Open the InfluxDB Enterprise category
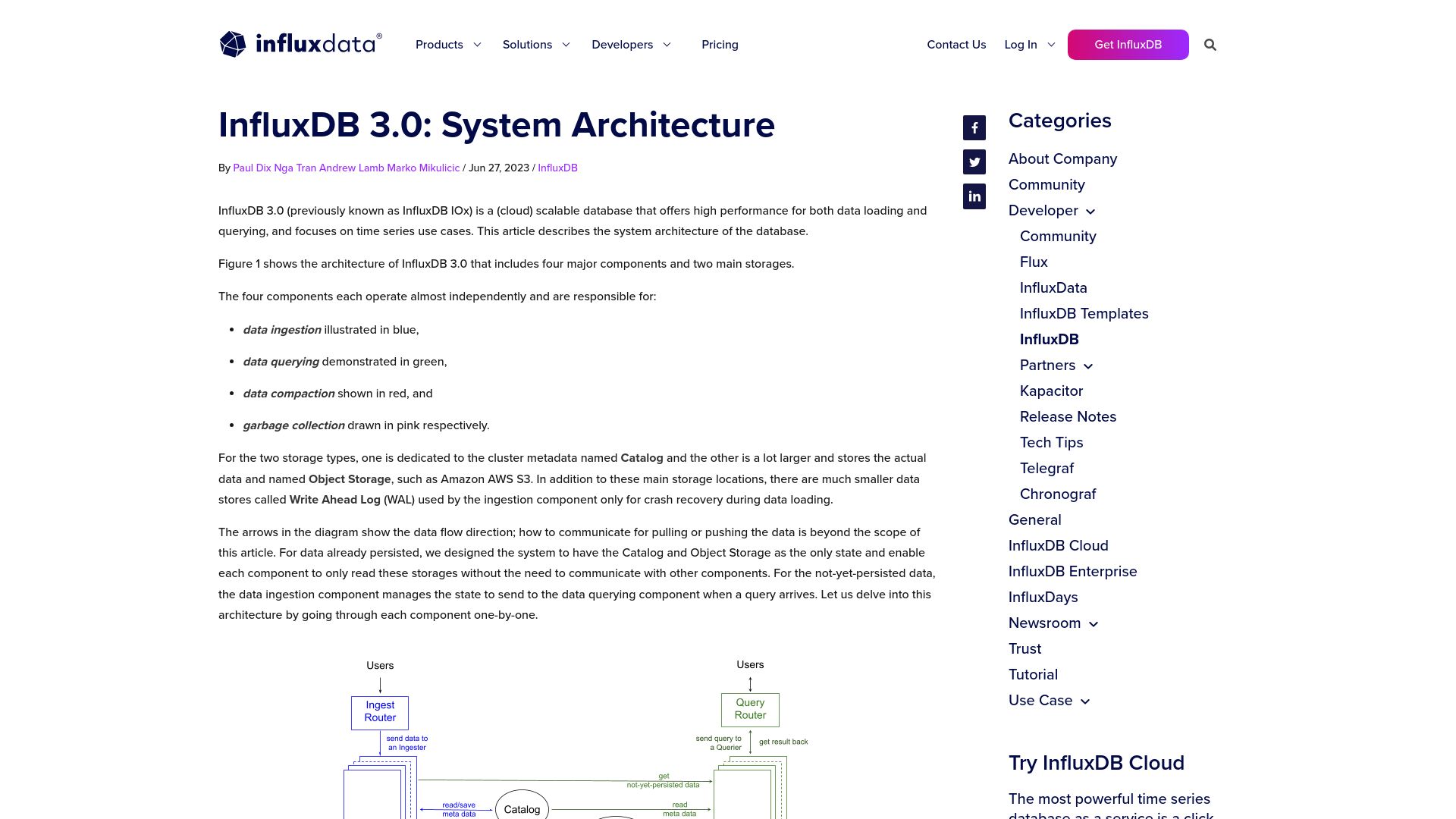The height and width of the screenshot is (819, 1456). 1072,571
